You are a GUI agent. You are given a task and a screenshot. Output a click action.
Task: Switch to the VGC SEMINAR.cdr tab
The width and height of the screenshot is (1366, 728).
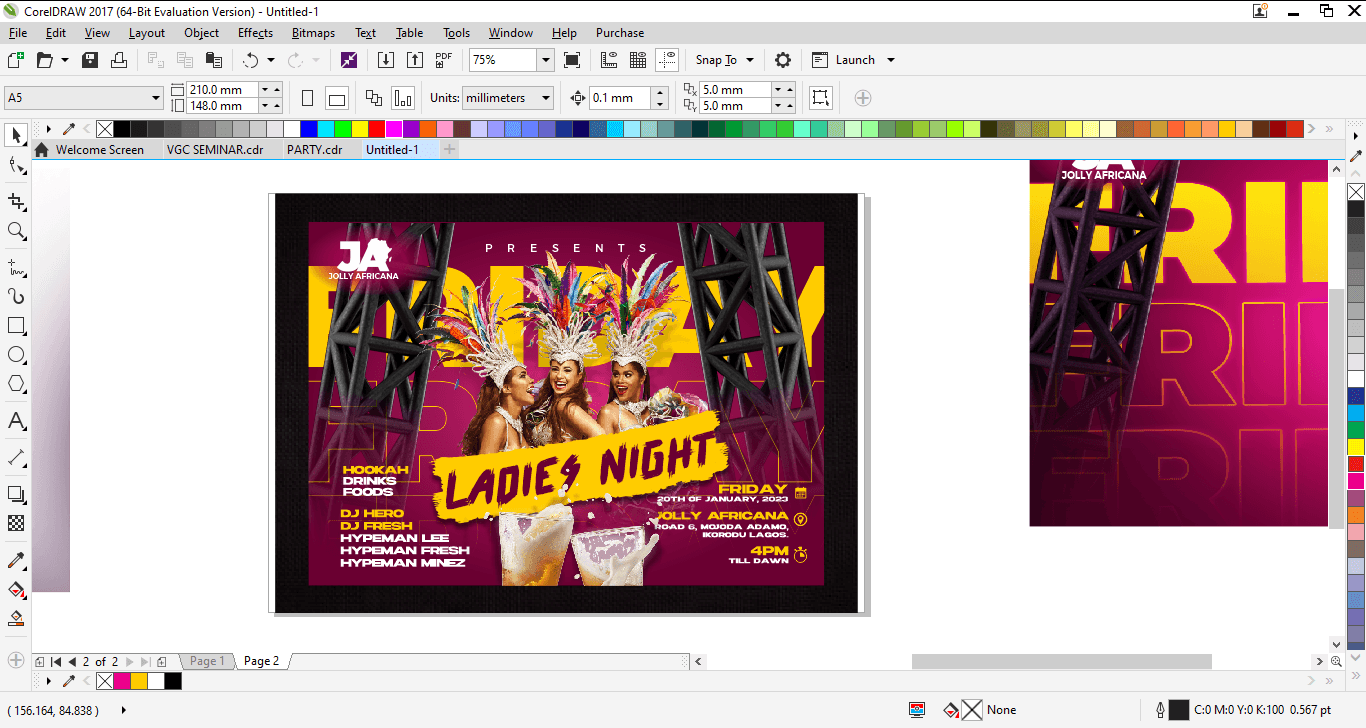coord(214,150)
